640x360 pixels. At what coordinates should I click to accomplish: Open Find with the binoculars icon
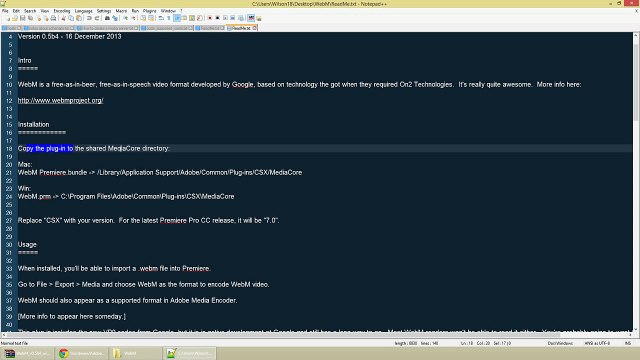pyautogui.click(x=107, y=18)
